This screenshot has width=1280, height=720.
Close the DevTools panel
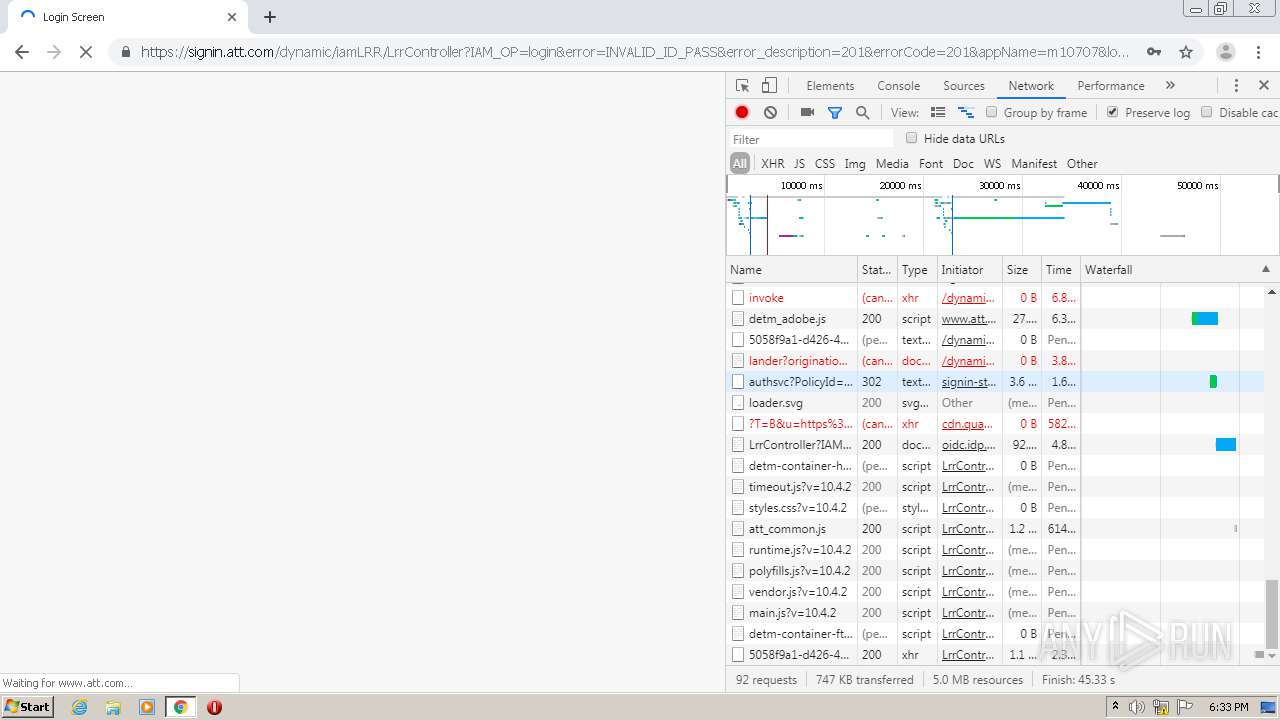(1264, 86)
